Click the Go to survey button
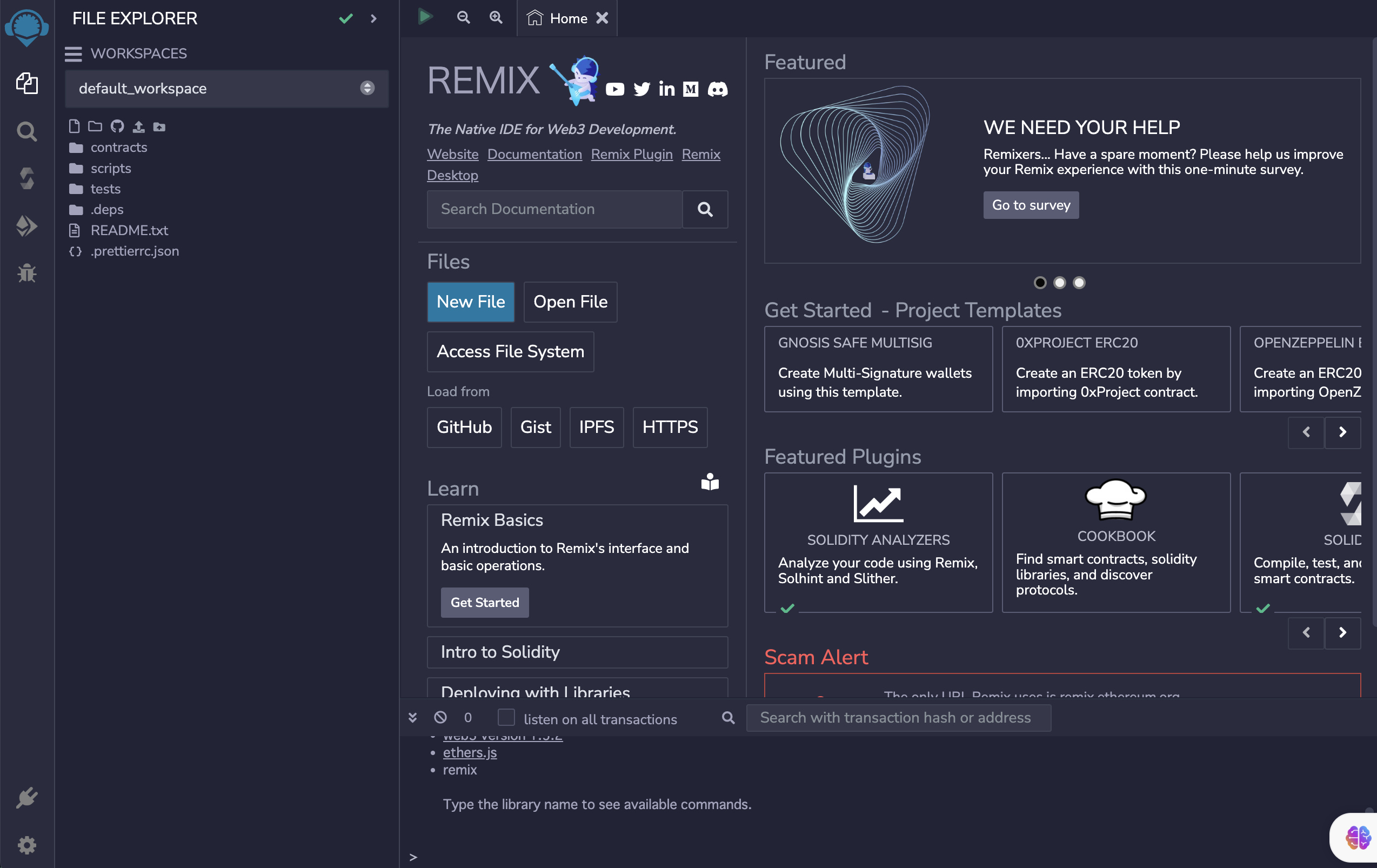 click(1031, 205)
